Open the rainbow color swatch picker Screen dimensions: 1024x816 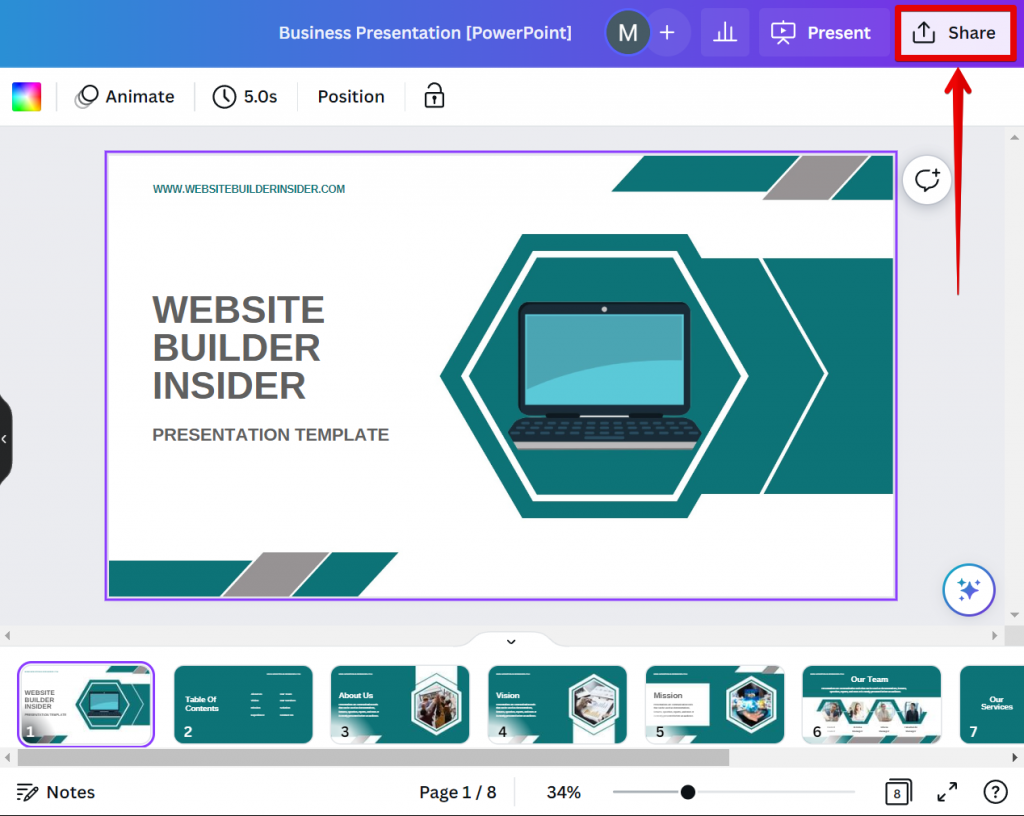26,96
